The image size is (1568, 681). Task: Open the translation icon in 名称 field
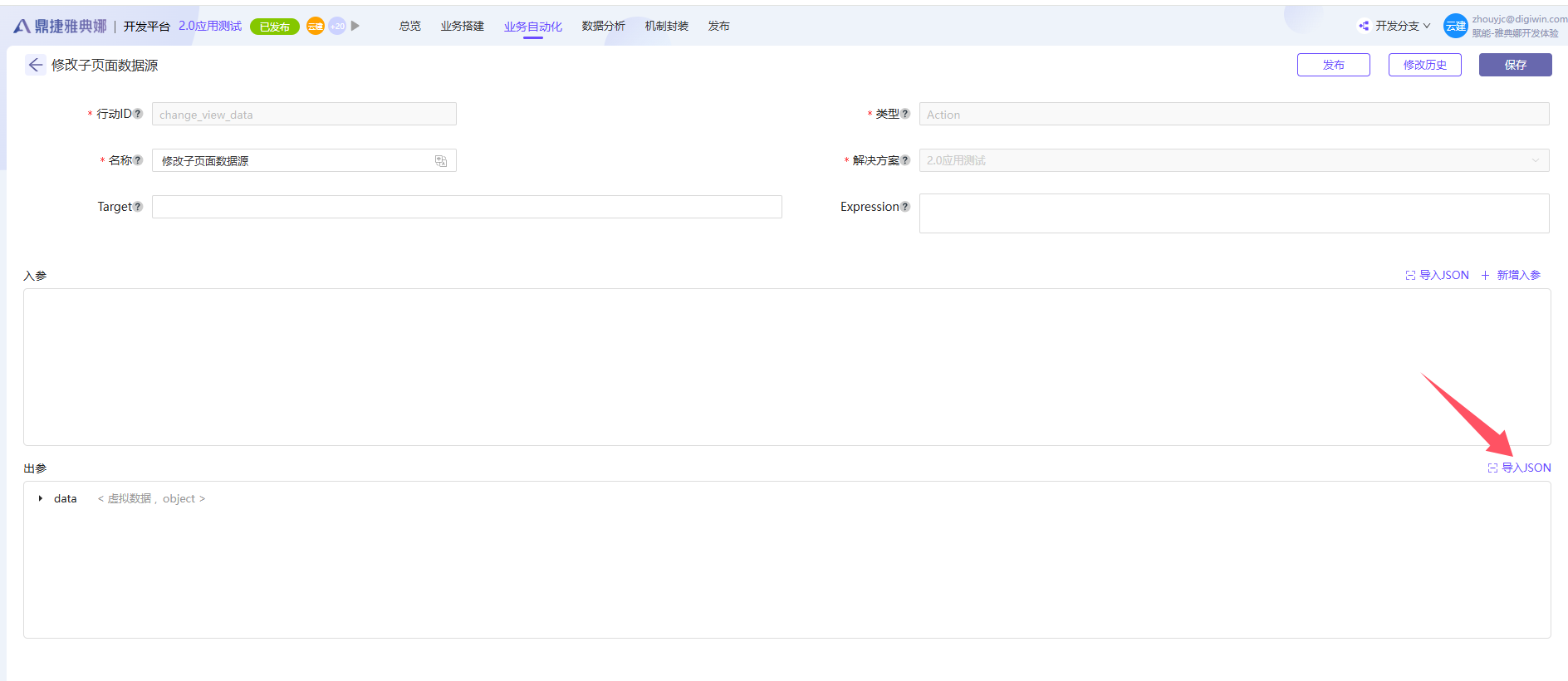click(441, 161)
